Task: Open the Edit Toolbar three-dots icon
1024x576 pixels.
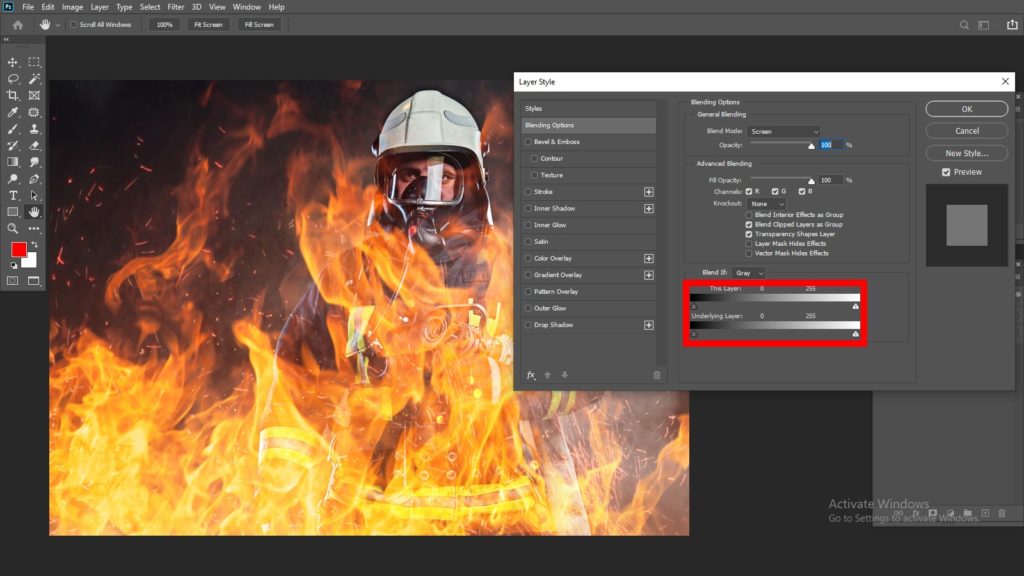Action: click(34, 229)
